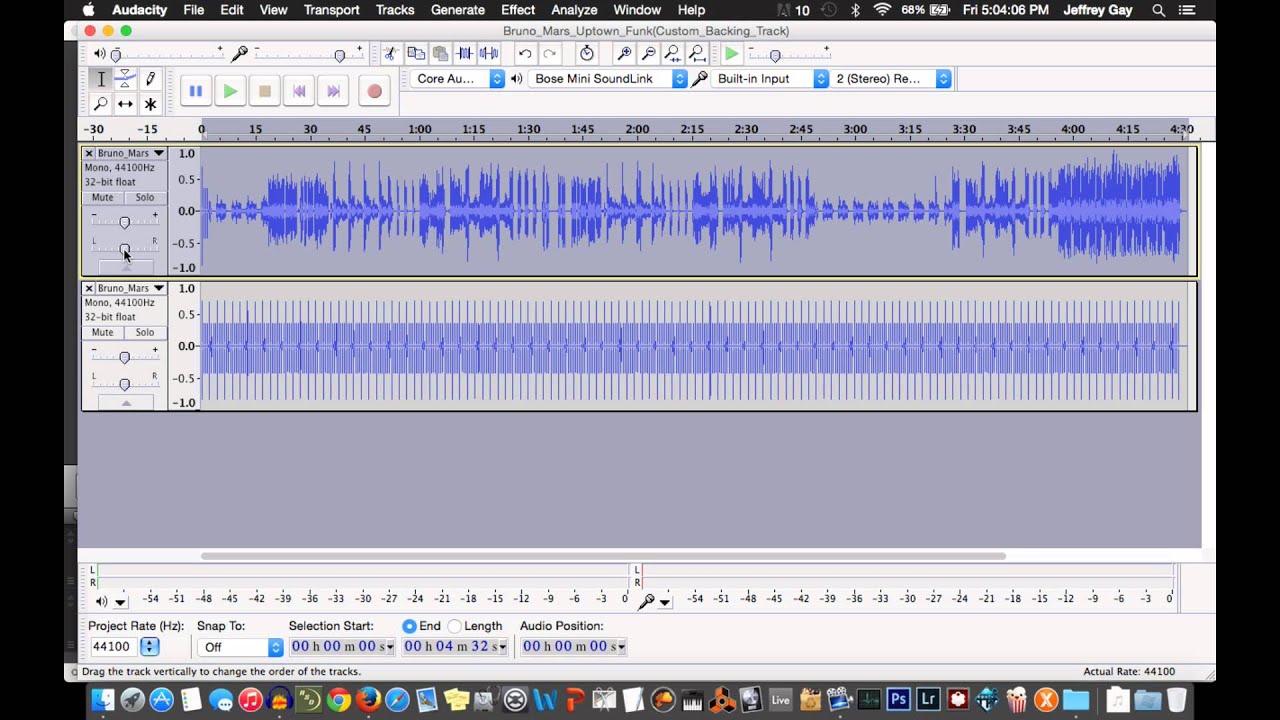This screenshot has width=1280, height=720.
Task: Click the Zoom Out magnifier icon
Action: [649, 54]
